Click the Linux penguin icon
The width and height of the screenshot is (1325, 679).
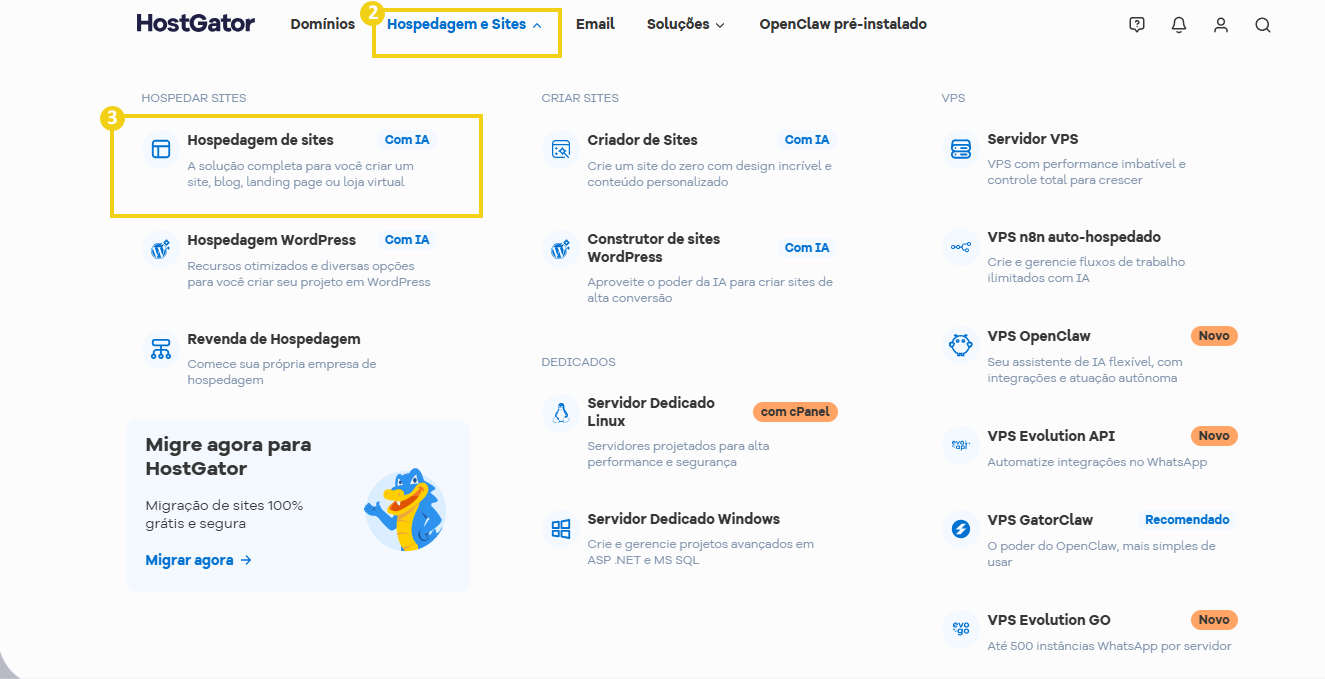pyautogui.click(x=561, y=412)
